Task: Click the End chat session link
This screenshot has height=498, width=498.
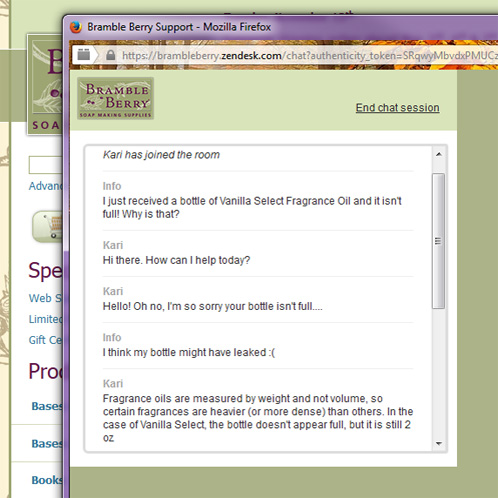Action: pyautogui.click(x=397, y=108)
